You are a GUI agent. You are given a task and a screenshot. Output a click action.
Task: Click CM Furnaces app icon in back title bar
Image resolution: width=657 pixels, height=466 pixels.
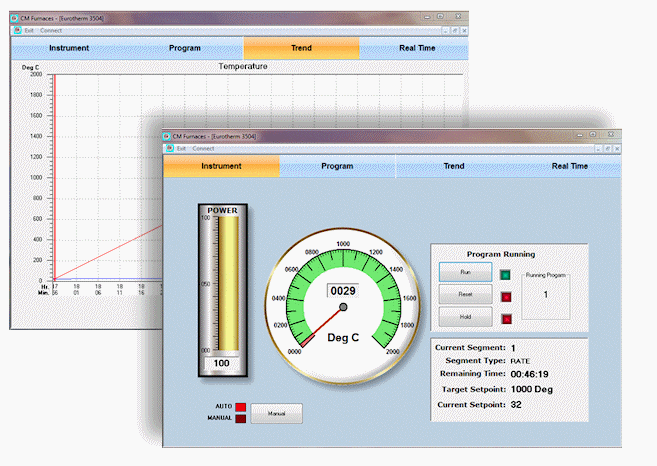coord(14,18)
